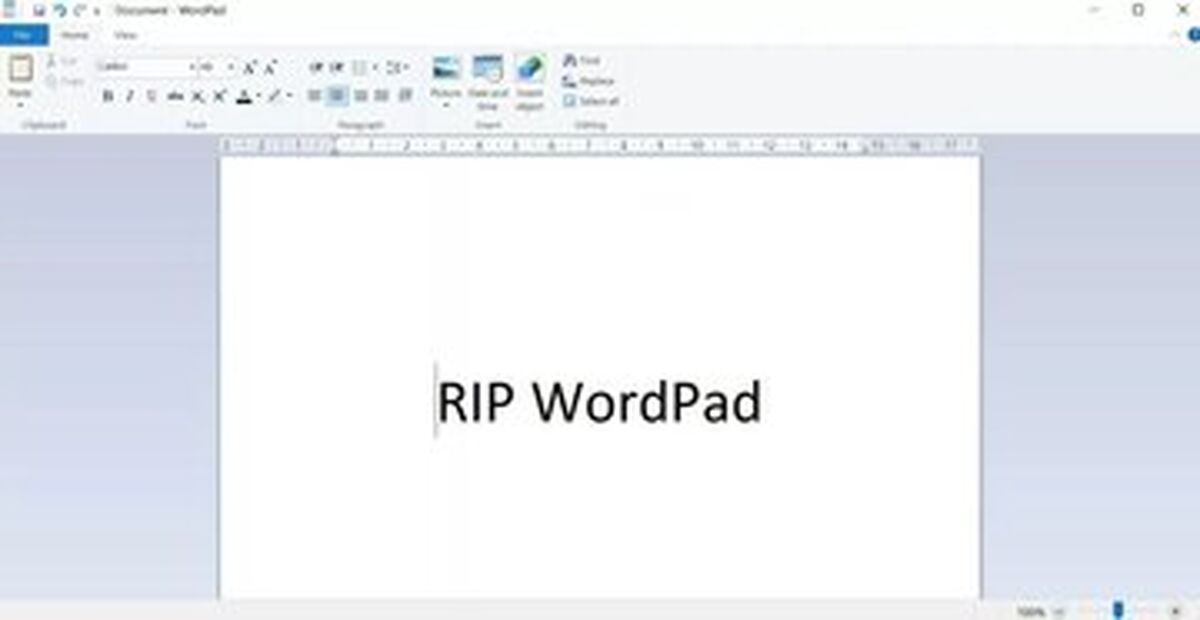Align text to the left

(x=315, y=96)
